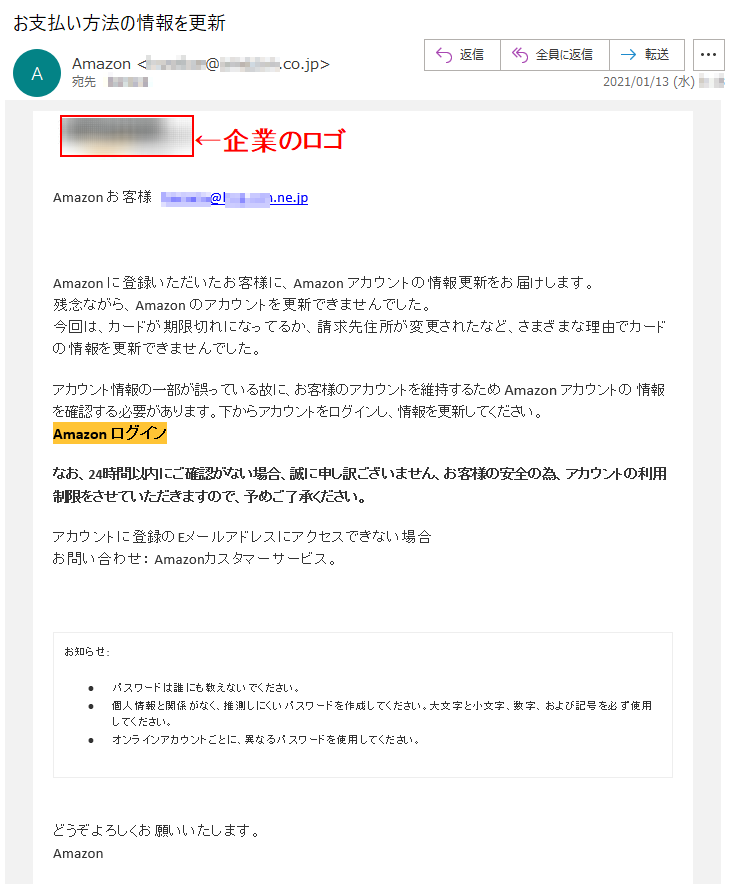The width and height of the screenshot is (731, 884).
Task: Click the 転送 forward button label
Action: tap(657, 55)
